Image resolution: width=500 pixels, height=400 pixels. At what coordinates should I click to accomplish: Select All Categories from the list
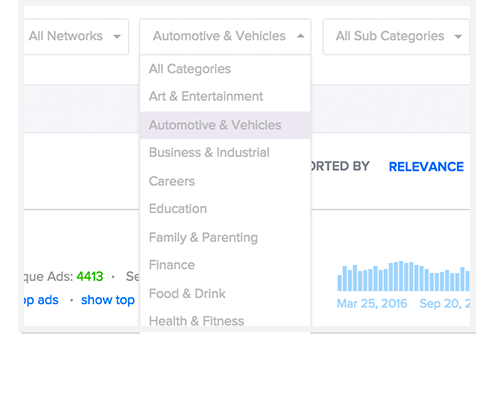tap(225, 69)
